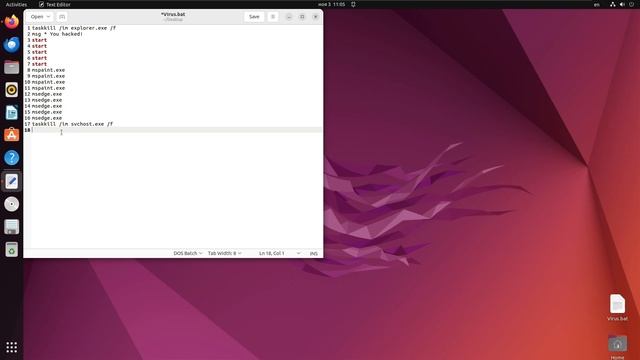Open LibreOffice Writer from the dock
Screen dimensions: 640x360
pos(11,112)
